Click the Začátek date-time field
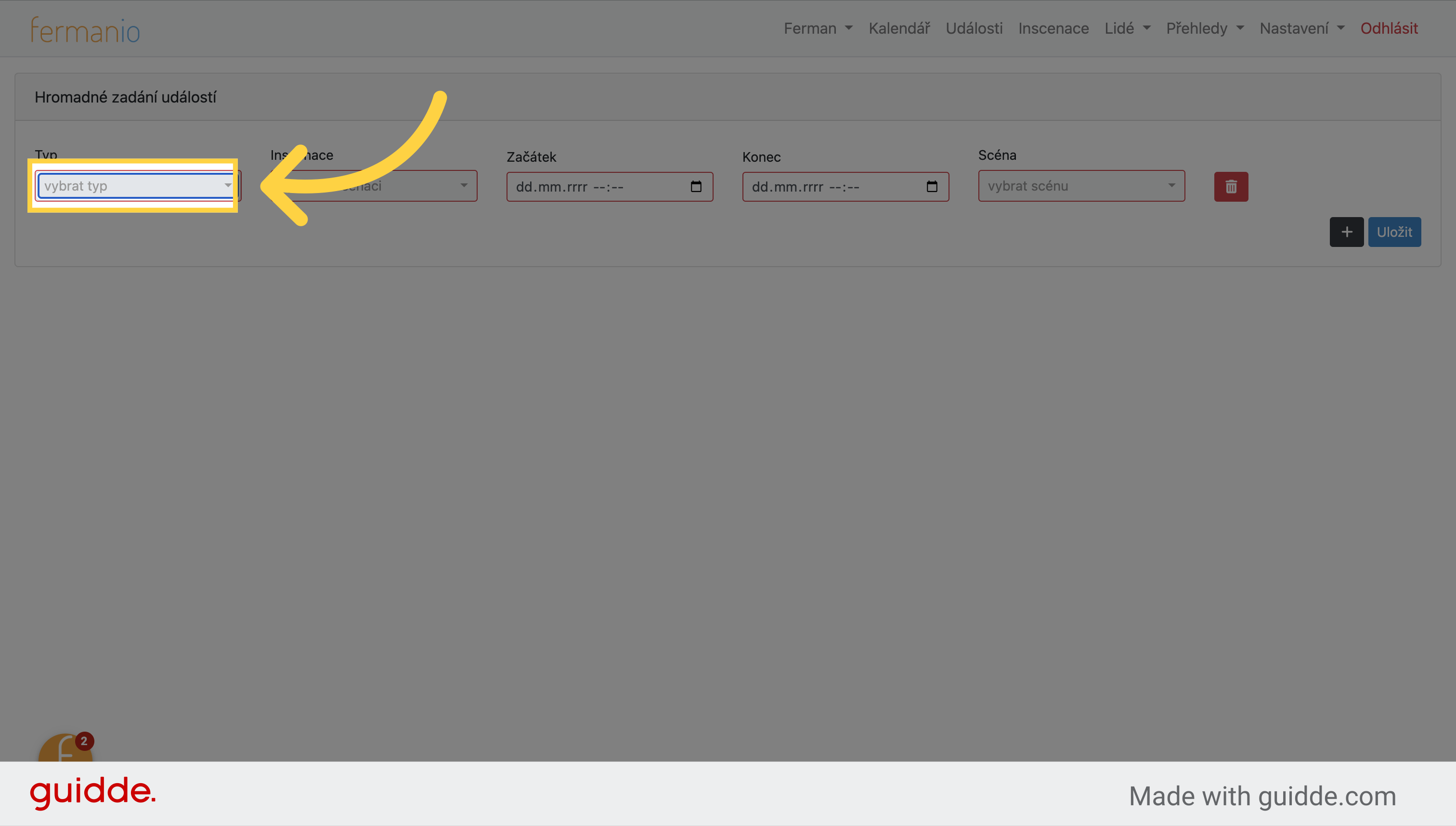 (610, 187)
